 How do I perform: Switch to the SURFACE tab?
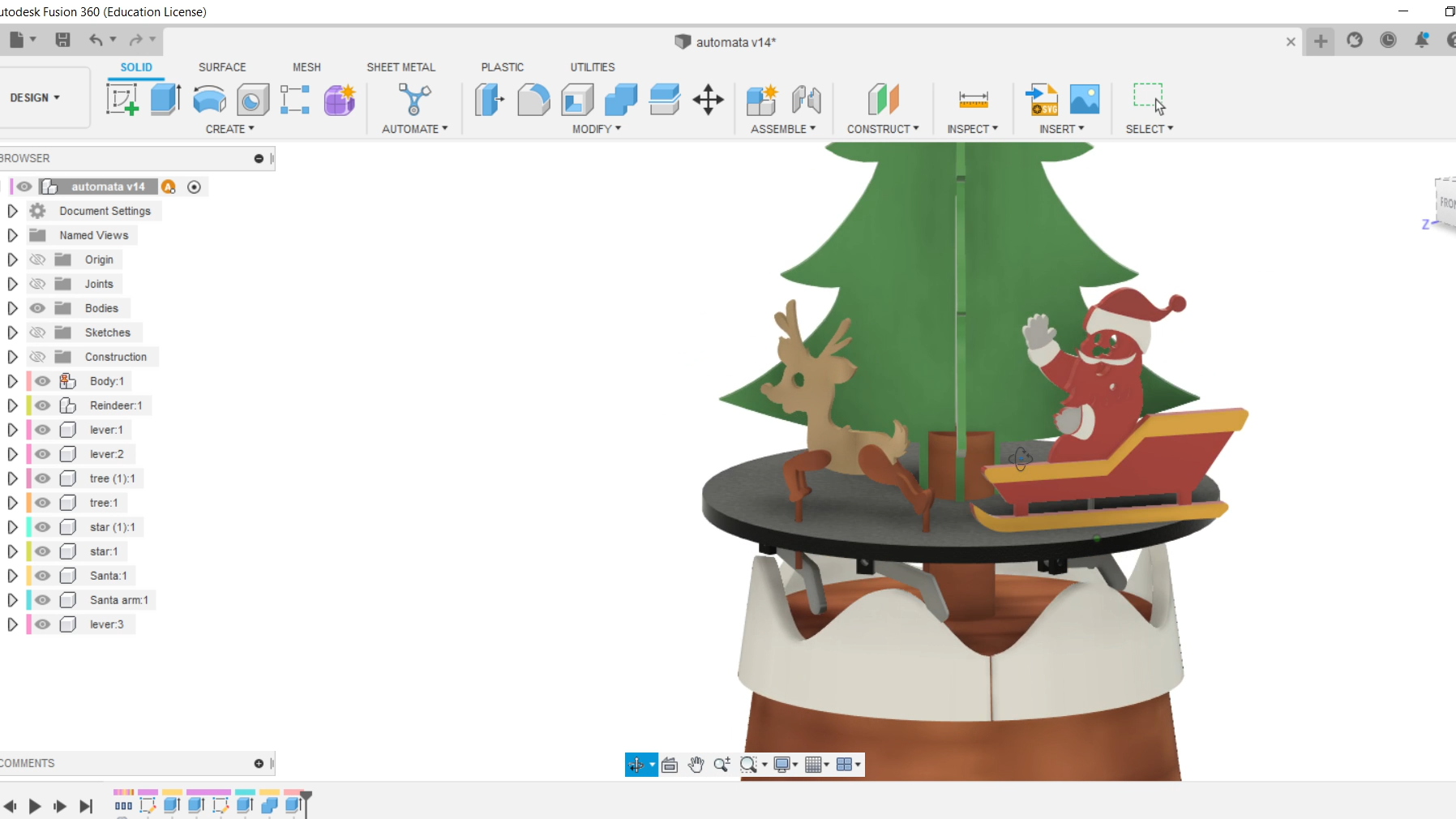click(x=221, y=67)
